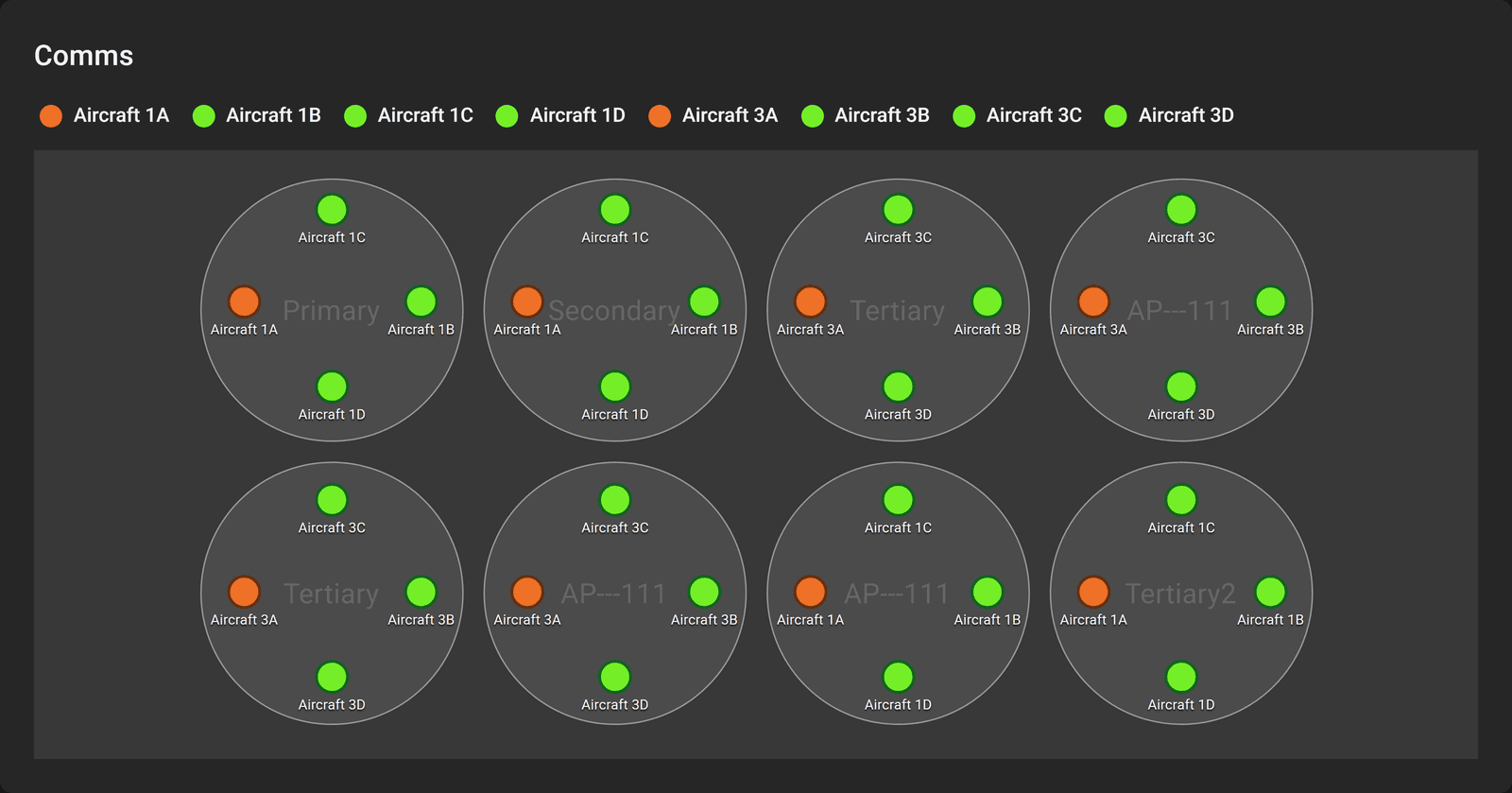Image resolution: width=1512 pixels, height=793 pixels.
Task: Click the orange Aircraft 1A legend dot
Action: point(51,116)
